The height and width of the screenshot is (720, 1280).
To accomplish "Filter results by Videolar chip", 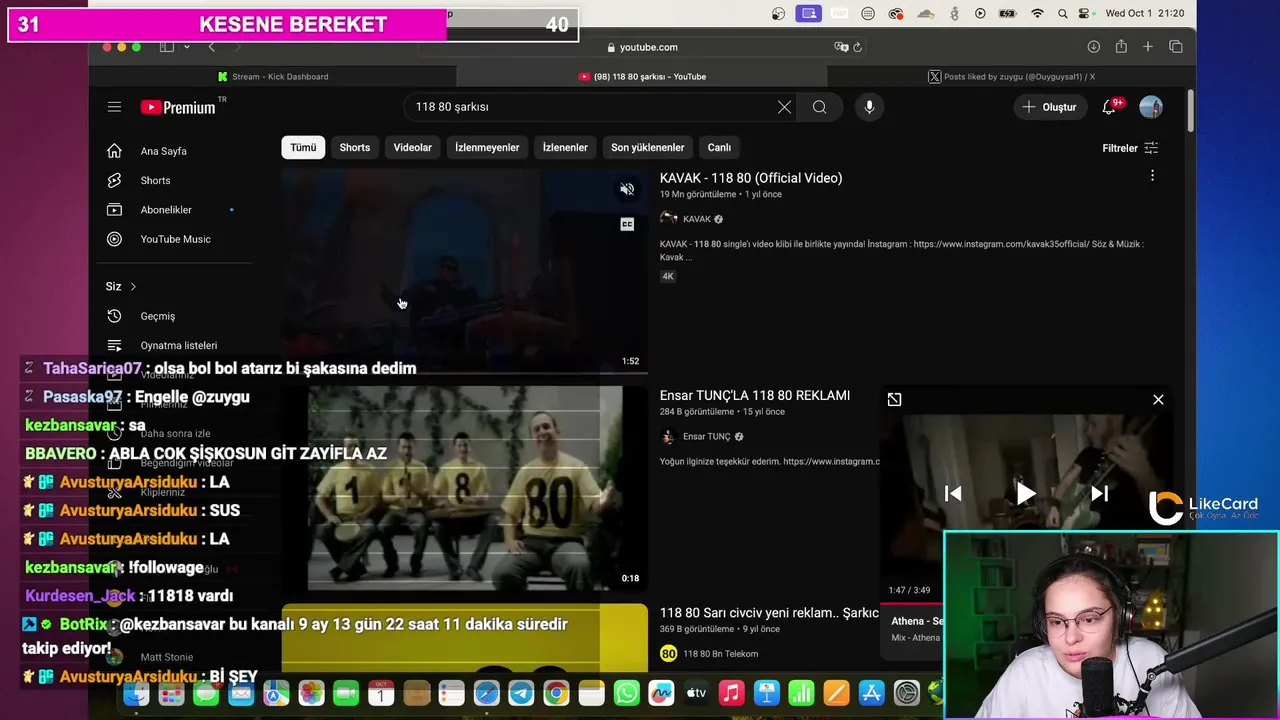I will point(412,147).
